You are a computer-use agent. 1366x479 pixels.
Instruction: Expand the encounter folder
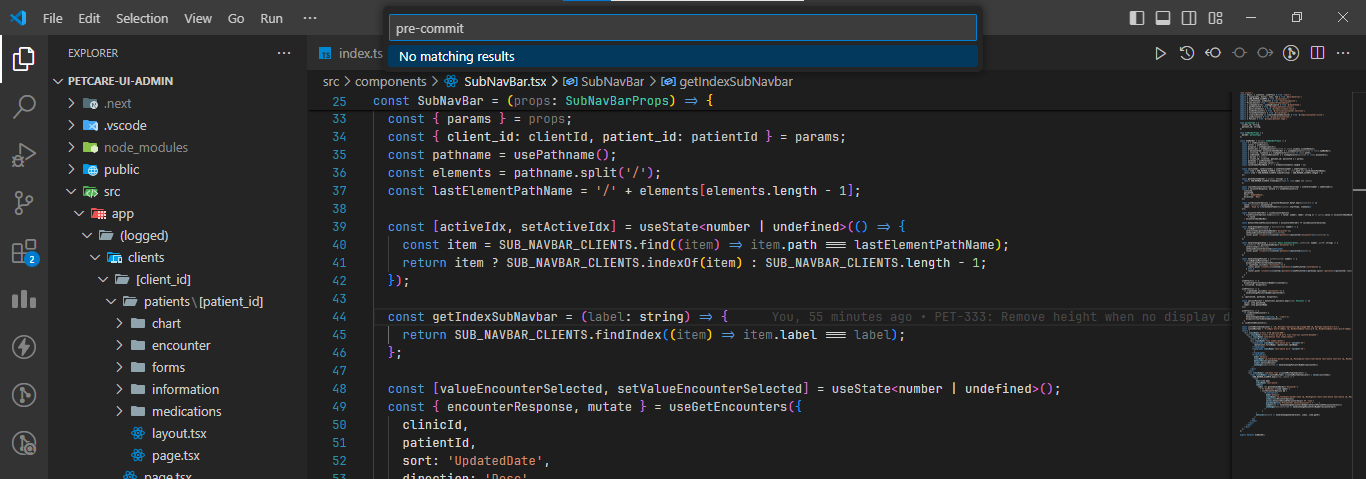point(119,345)
